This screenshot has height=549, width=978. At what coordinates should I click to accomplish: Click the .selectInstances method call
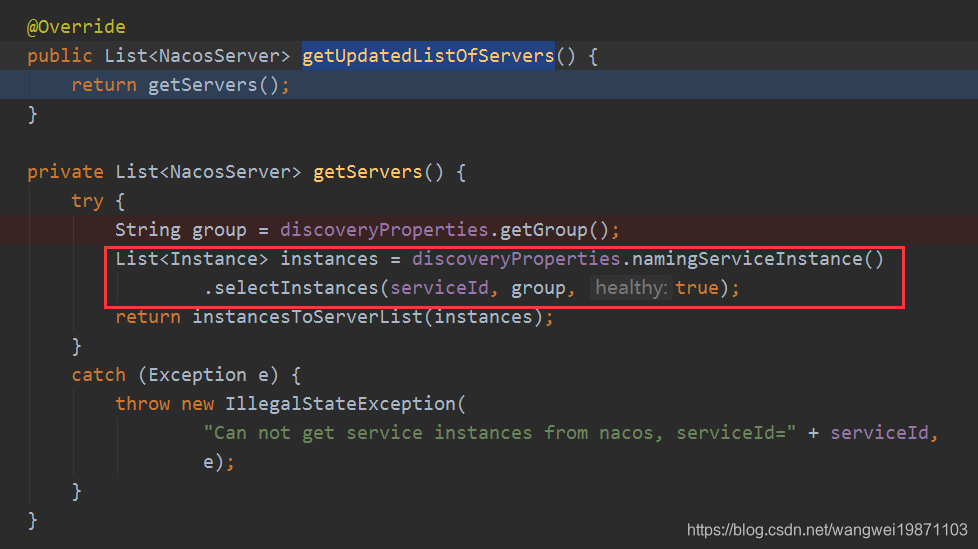tap(291, 288)
